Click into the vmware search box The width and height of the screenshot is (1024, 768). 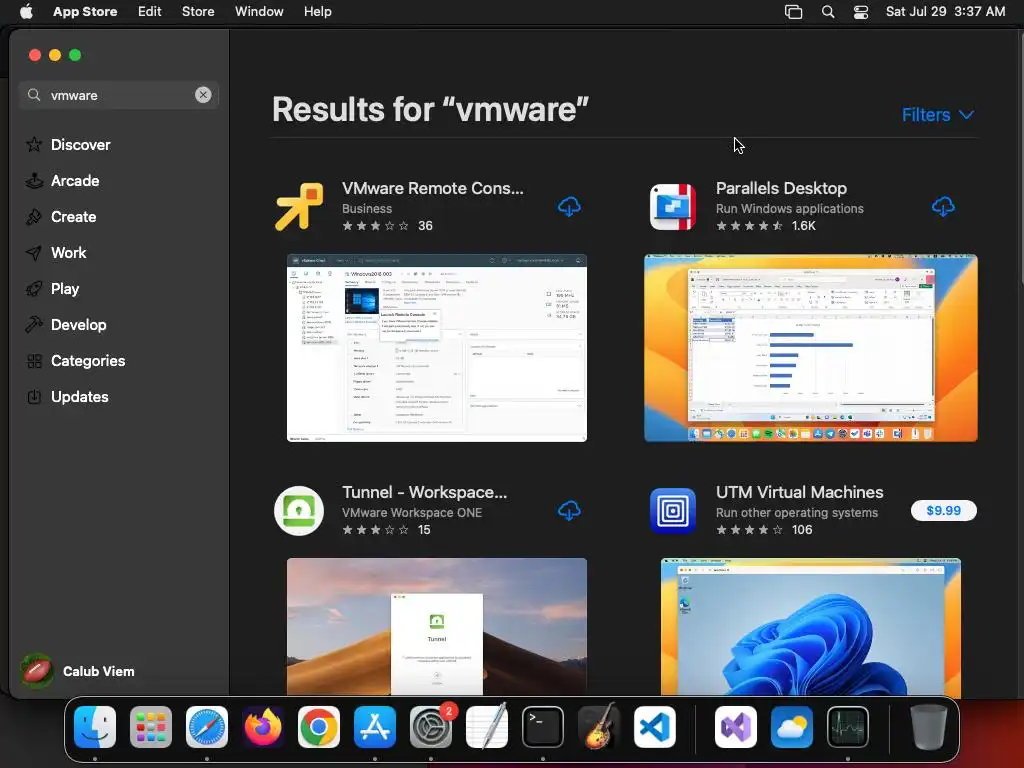[118, 95]
